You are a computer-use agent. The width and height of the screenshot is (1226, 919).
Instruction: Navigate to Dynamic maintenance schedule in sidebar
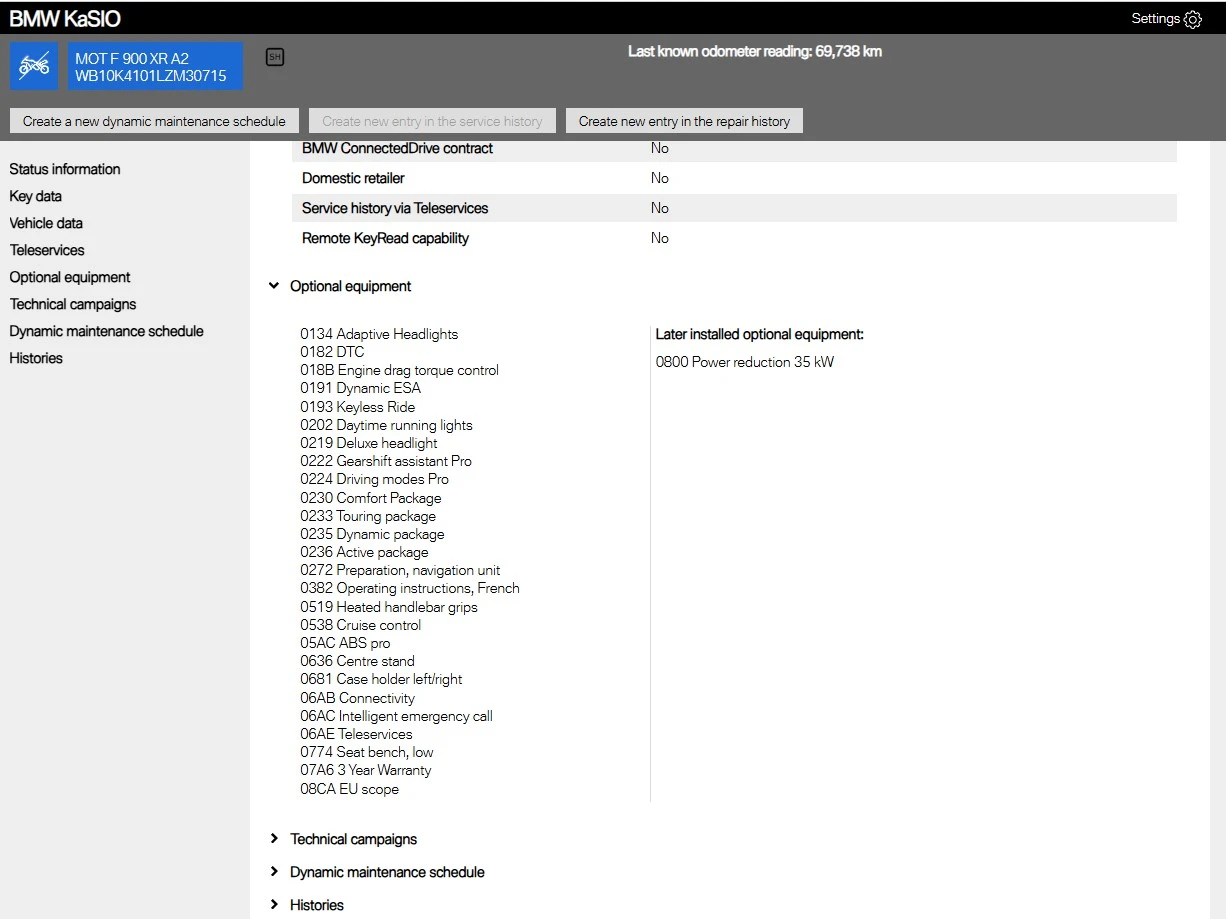107,331
